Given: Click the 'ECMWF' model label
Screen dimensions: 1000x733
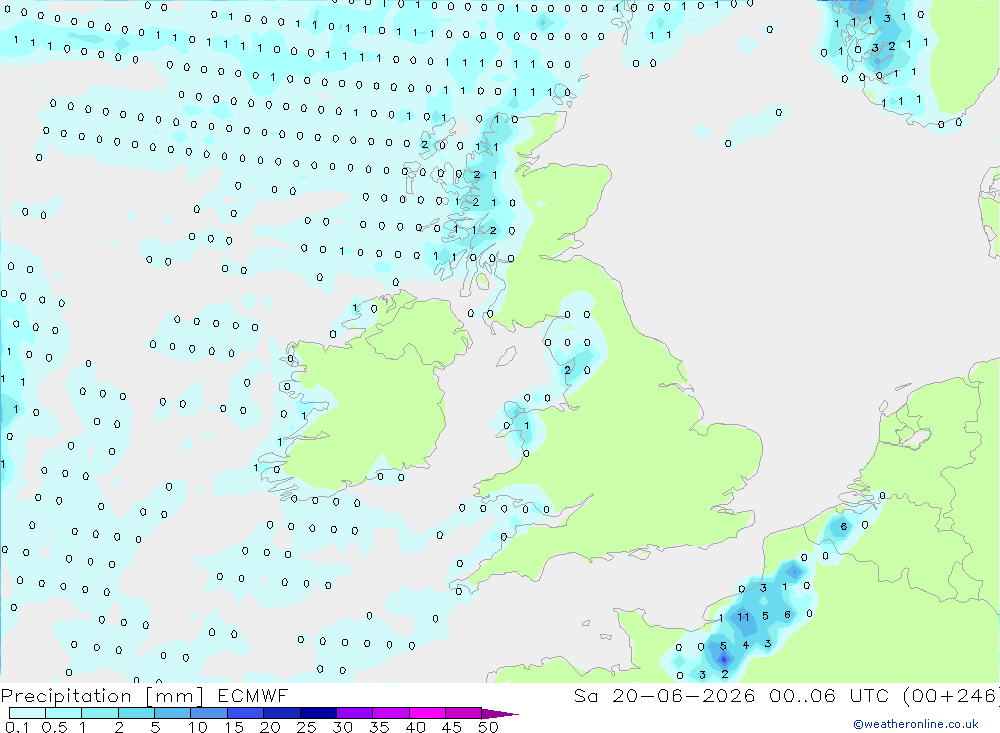Looking at the screenshot, I should [253, 696].
